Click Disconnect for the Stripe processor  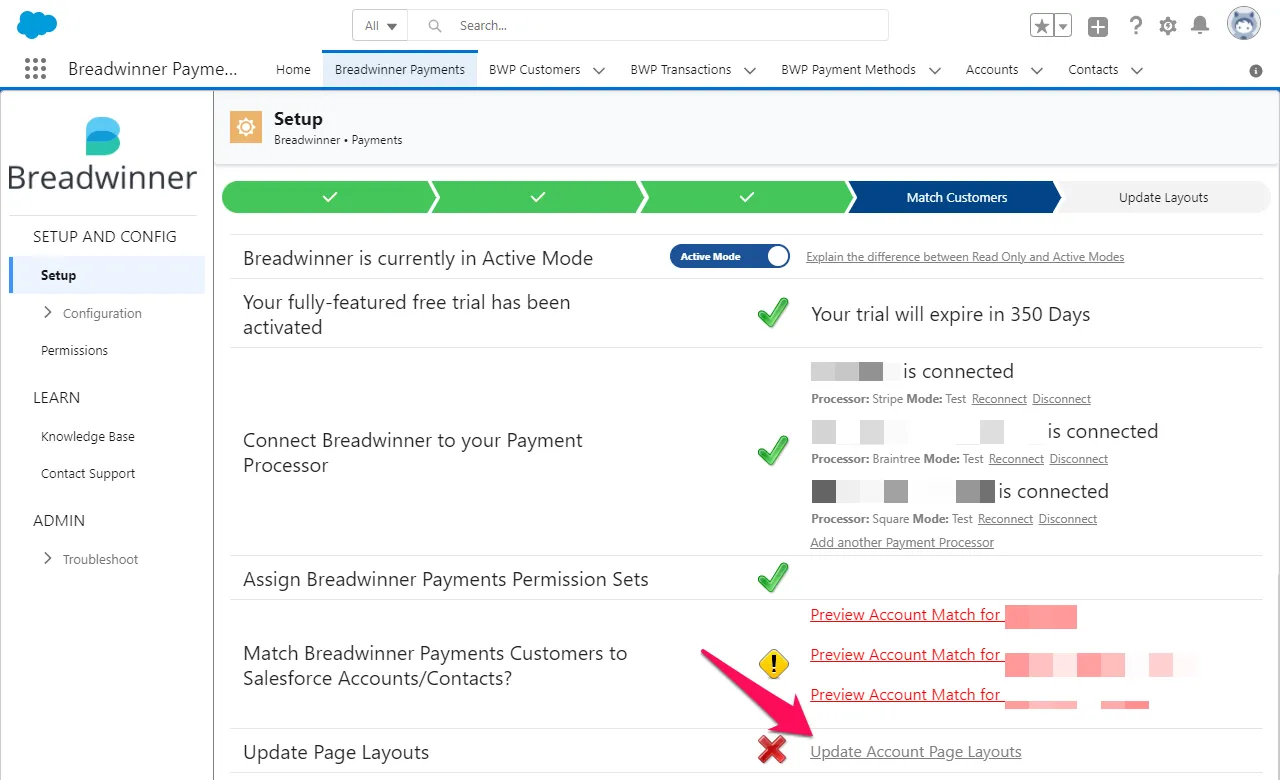click(1061, 399)
